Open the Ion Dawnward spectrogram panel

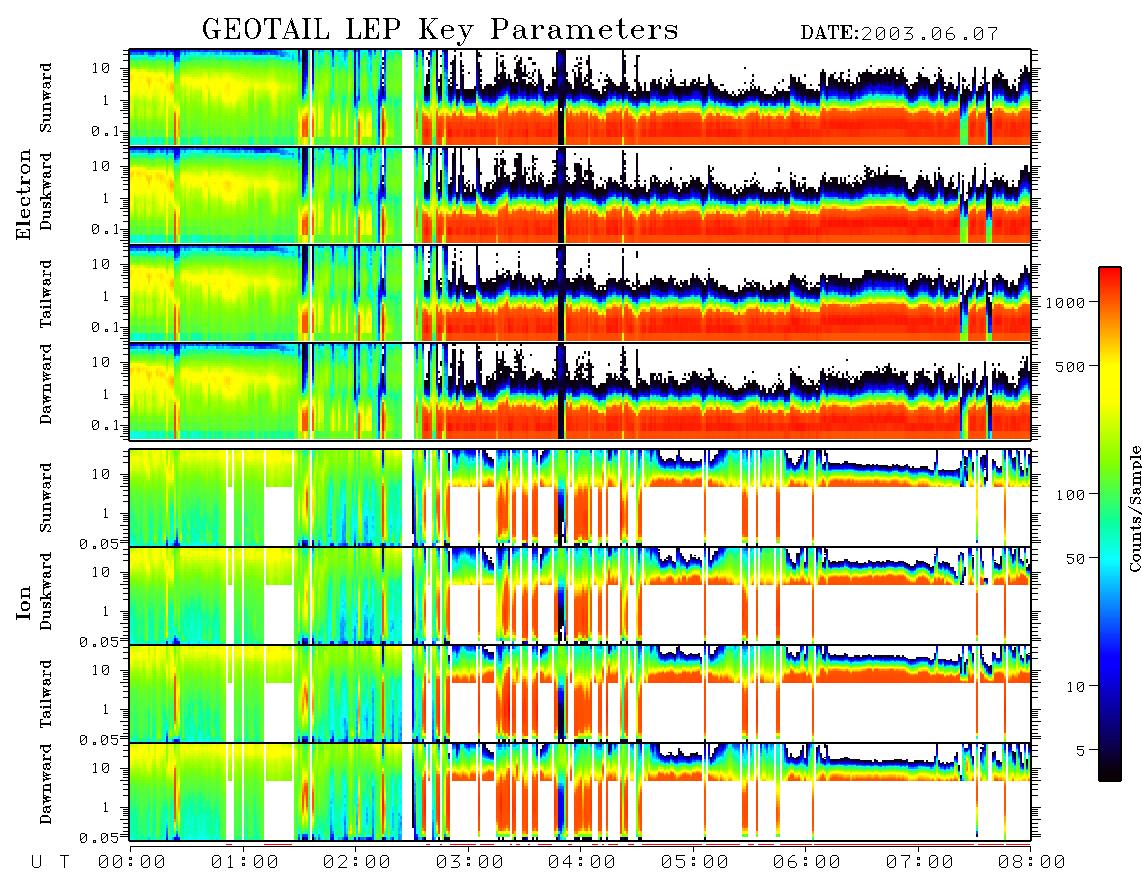point(580,792)
